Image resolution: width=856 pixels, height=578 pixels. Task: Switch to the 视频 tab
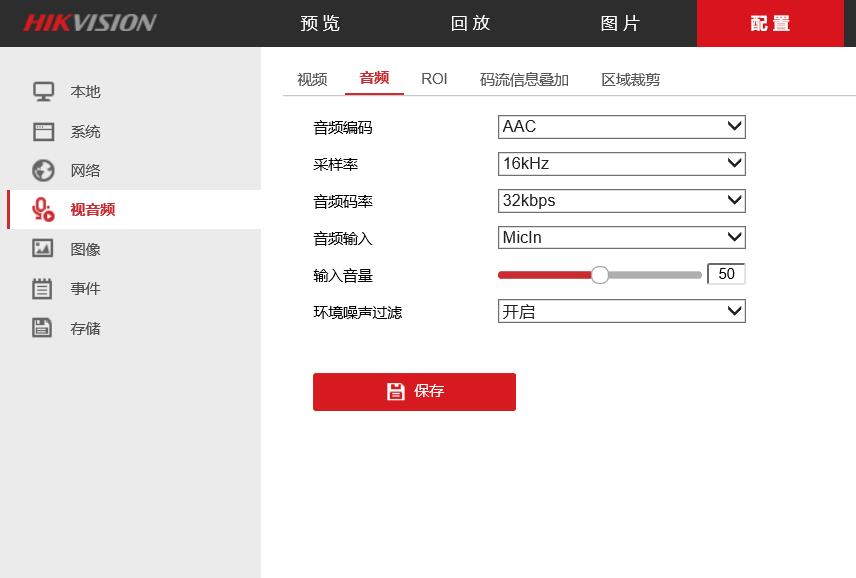point(312,79)
